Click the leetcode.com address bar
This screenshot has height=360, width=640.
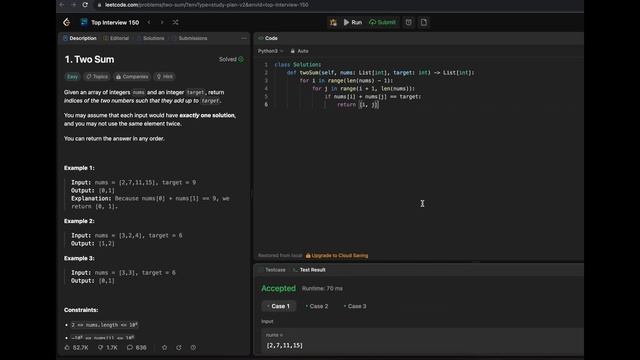click(206, 5)
